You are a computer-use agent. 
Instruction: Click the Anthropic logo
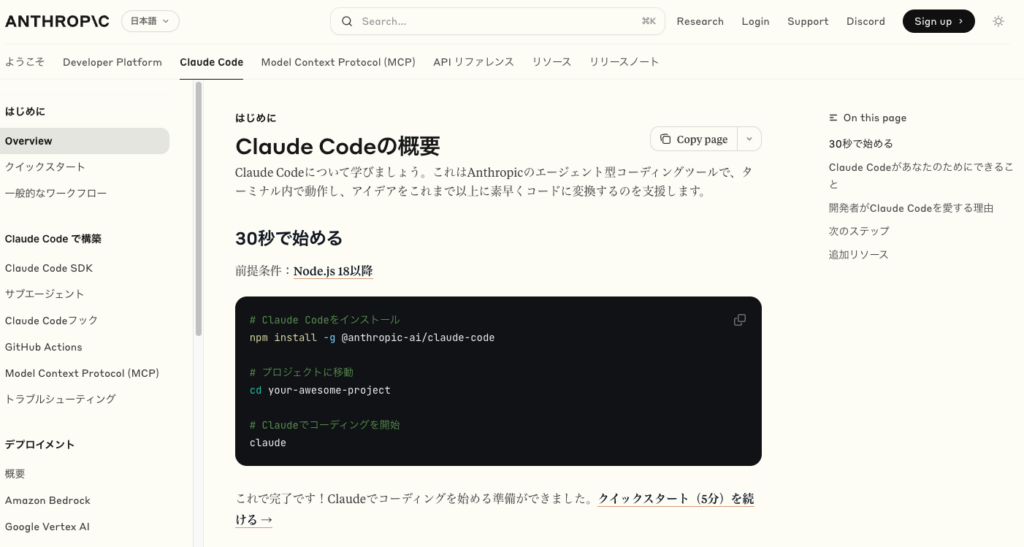pyautogui.click(x=57, y=22)
